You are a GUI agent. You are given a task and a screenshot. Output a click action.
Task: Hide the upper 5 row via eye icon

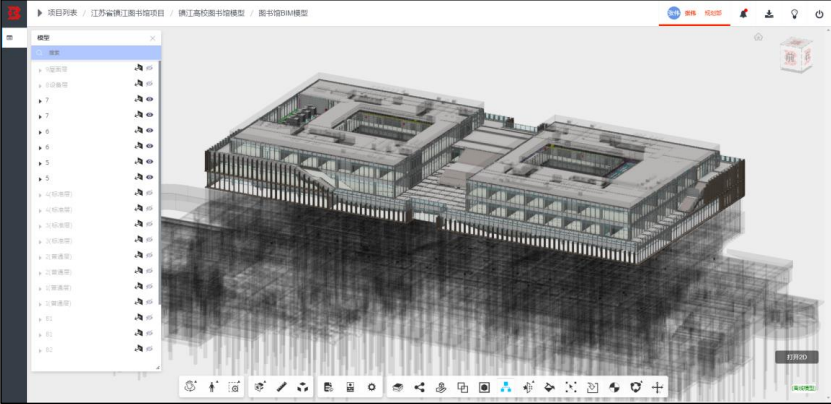coord(150,161)
